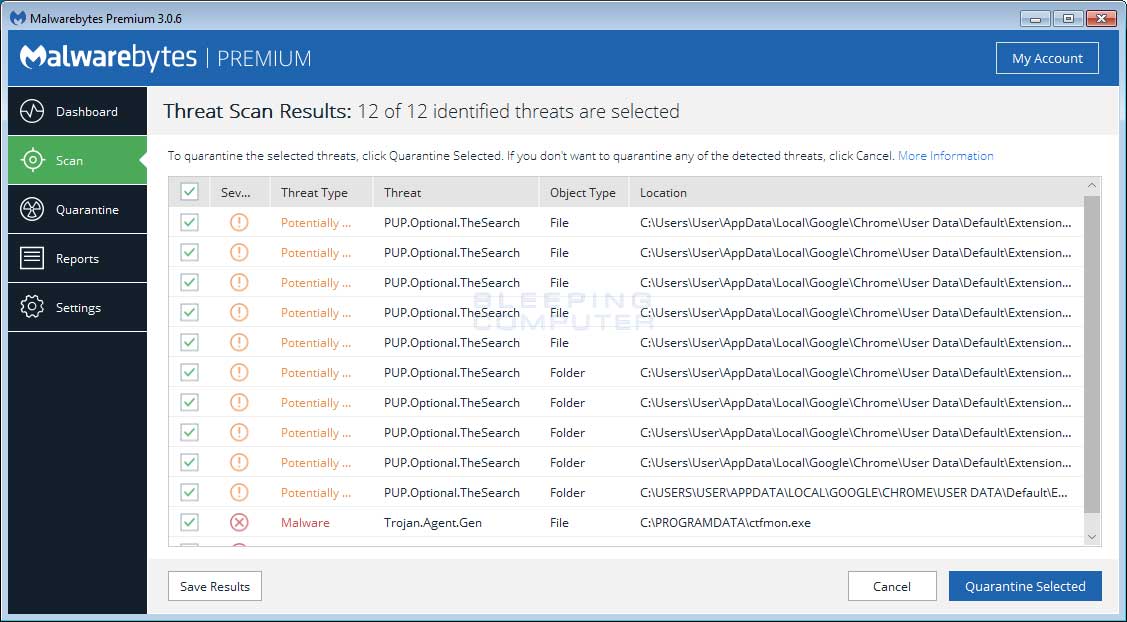
Task: Click the results list scroll-down arrow
Action: 1092,537
